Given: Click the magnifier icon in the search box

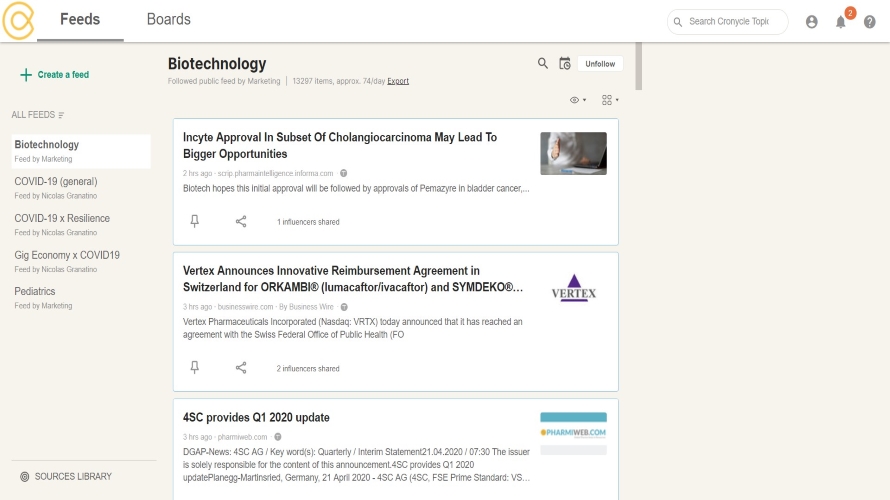Looking at the screenshot, I should pyautogui.click(x=678, y=22).
